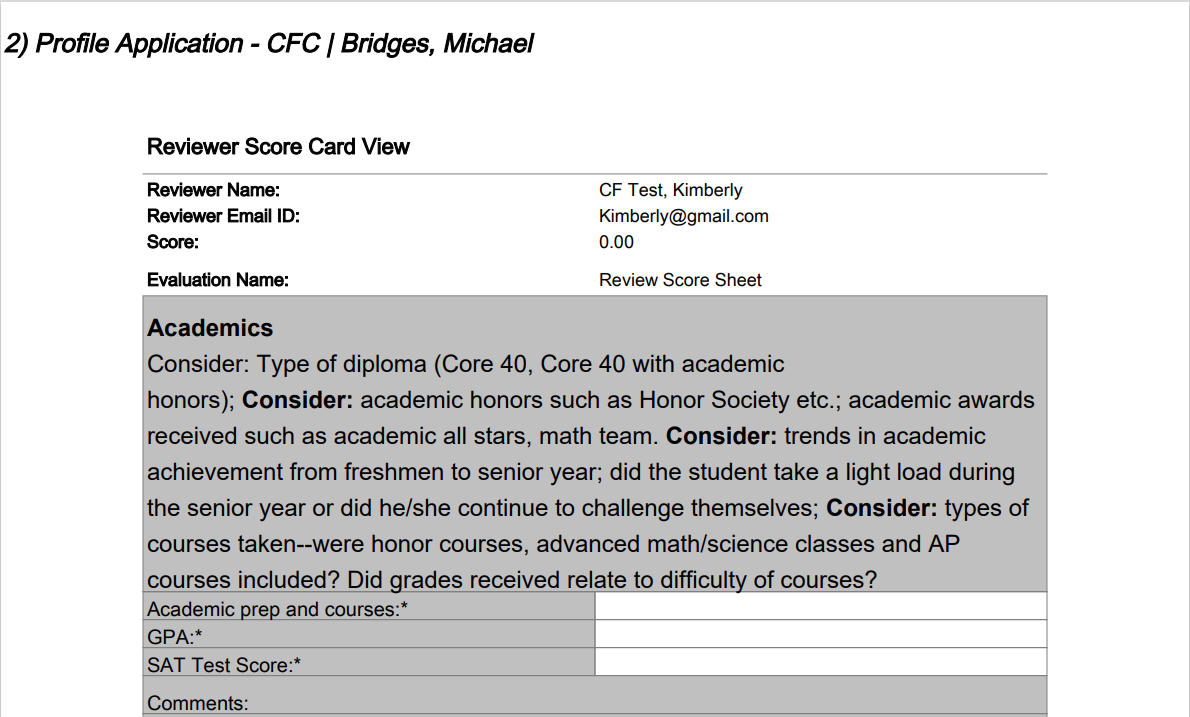Click the Academics section heading
The height and width of the screenshot is (717, 1190).
209,328
